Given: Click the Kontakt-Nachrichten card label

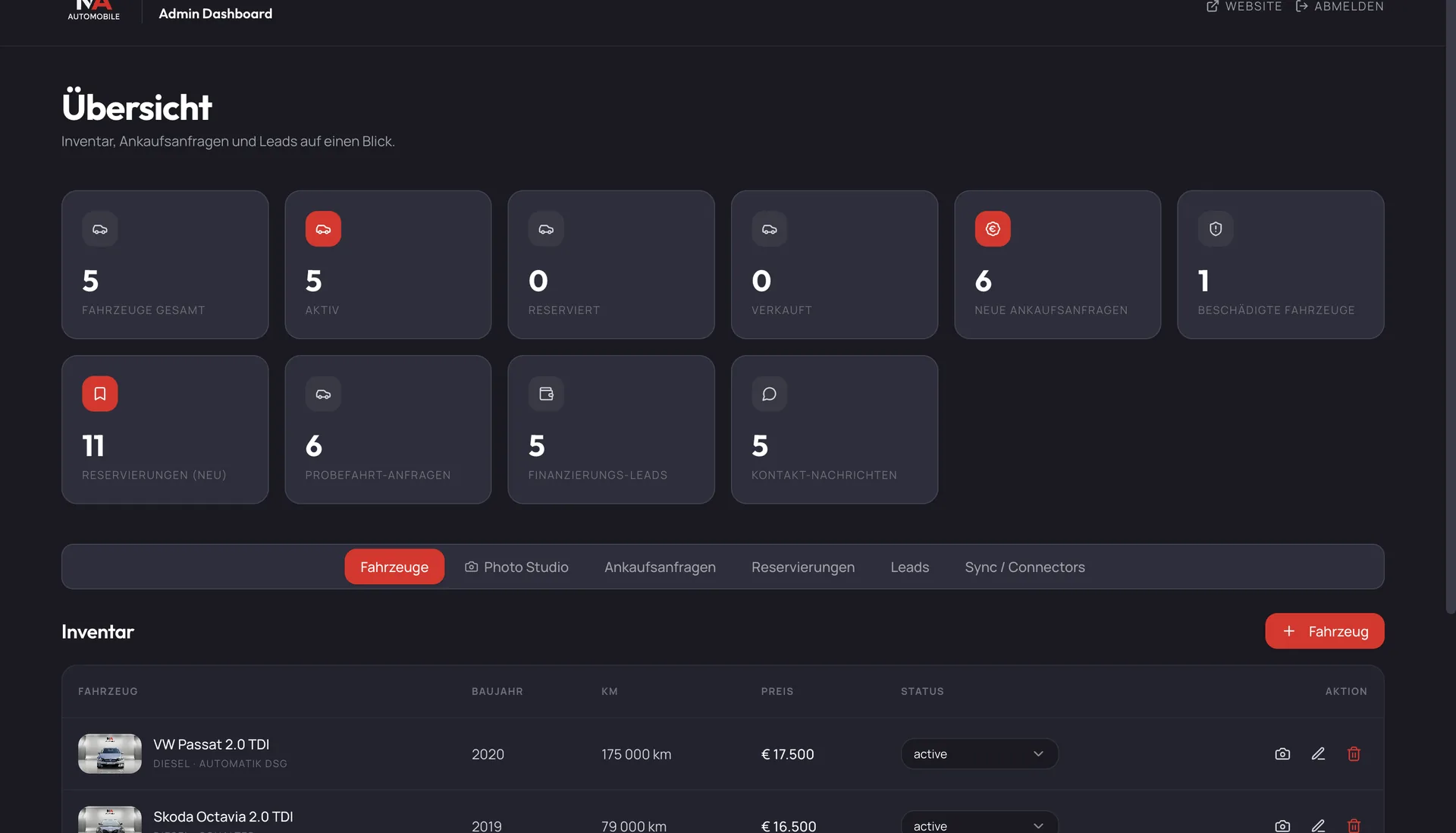Looking at the screenshot, I should [824, 475].
